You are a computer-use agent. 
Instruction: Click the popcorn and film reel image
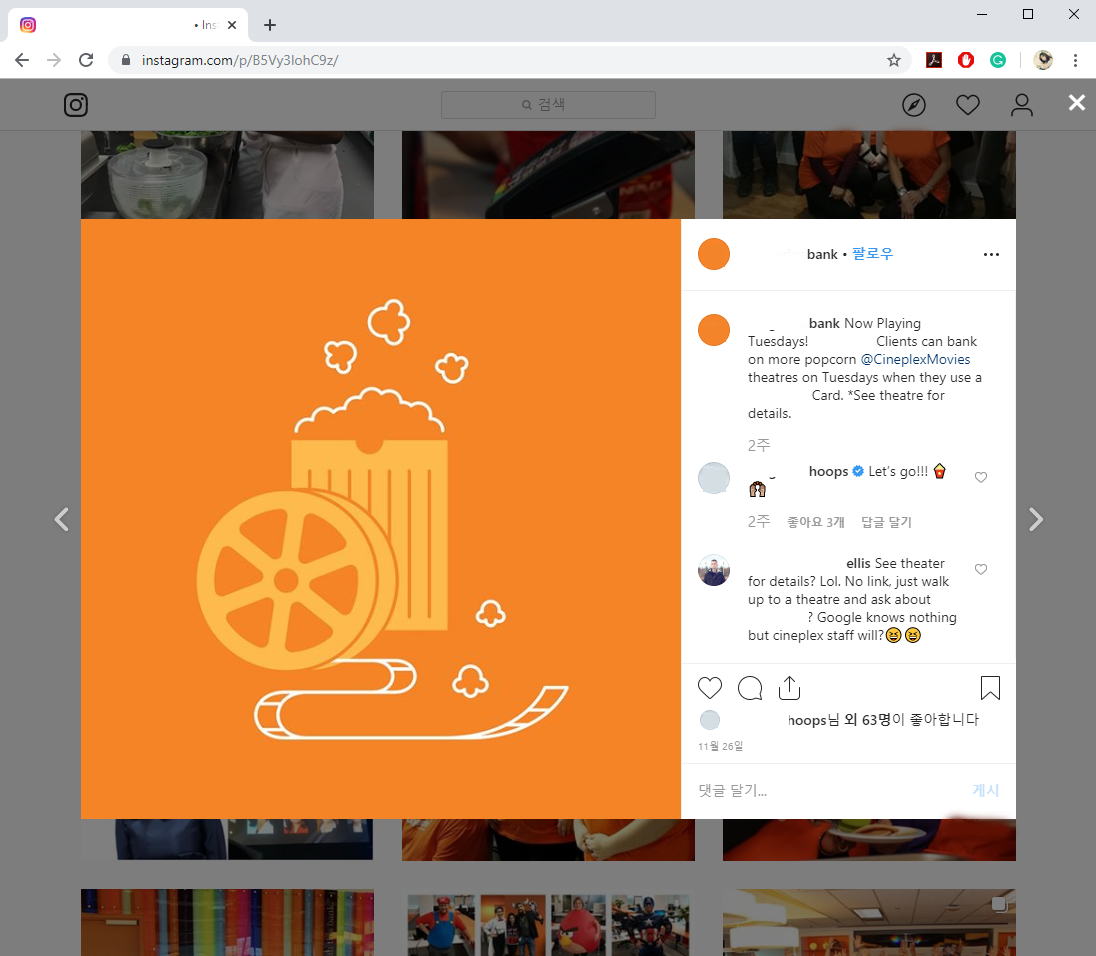coord(381,519)
